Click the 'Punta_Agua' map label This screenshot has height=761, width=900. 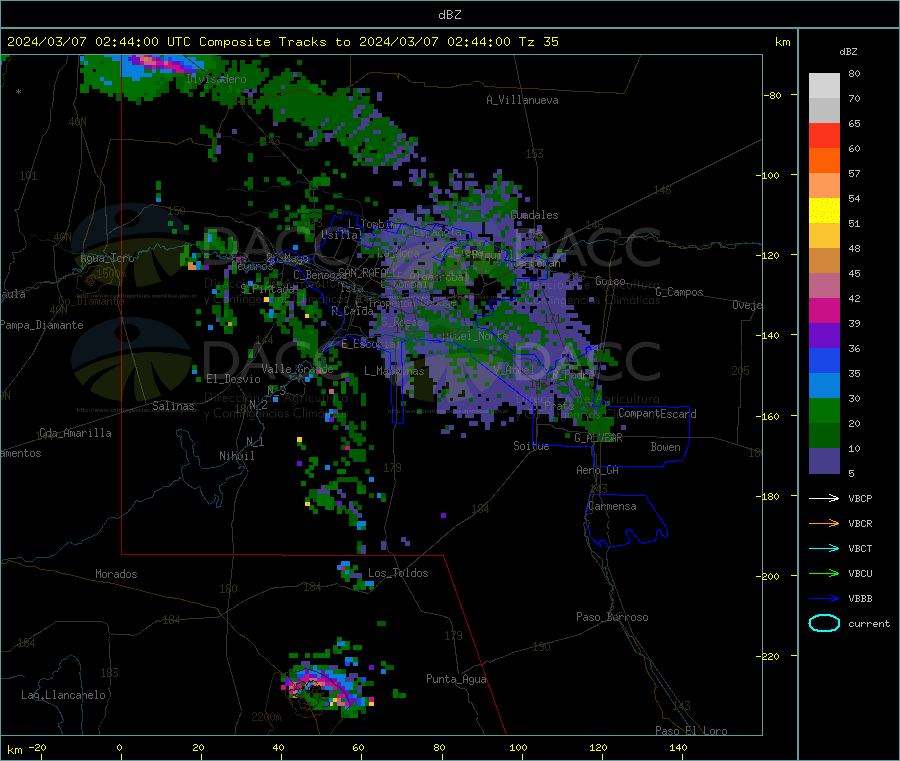(456, 679)
